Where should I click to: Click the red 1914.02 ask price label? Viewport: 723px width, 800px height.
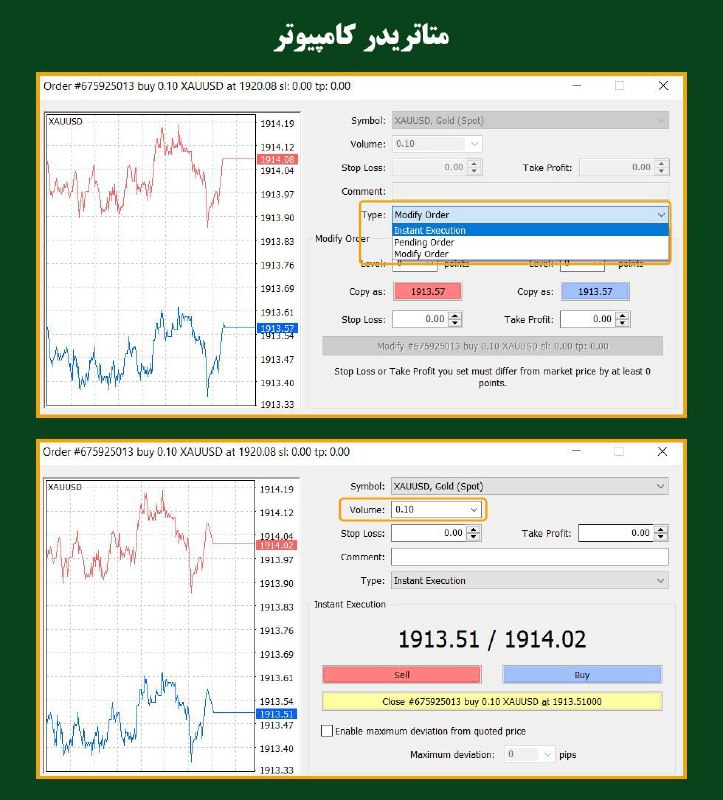click(277, 545)
